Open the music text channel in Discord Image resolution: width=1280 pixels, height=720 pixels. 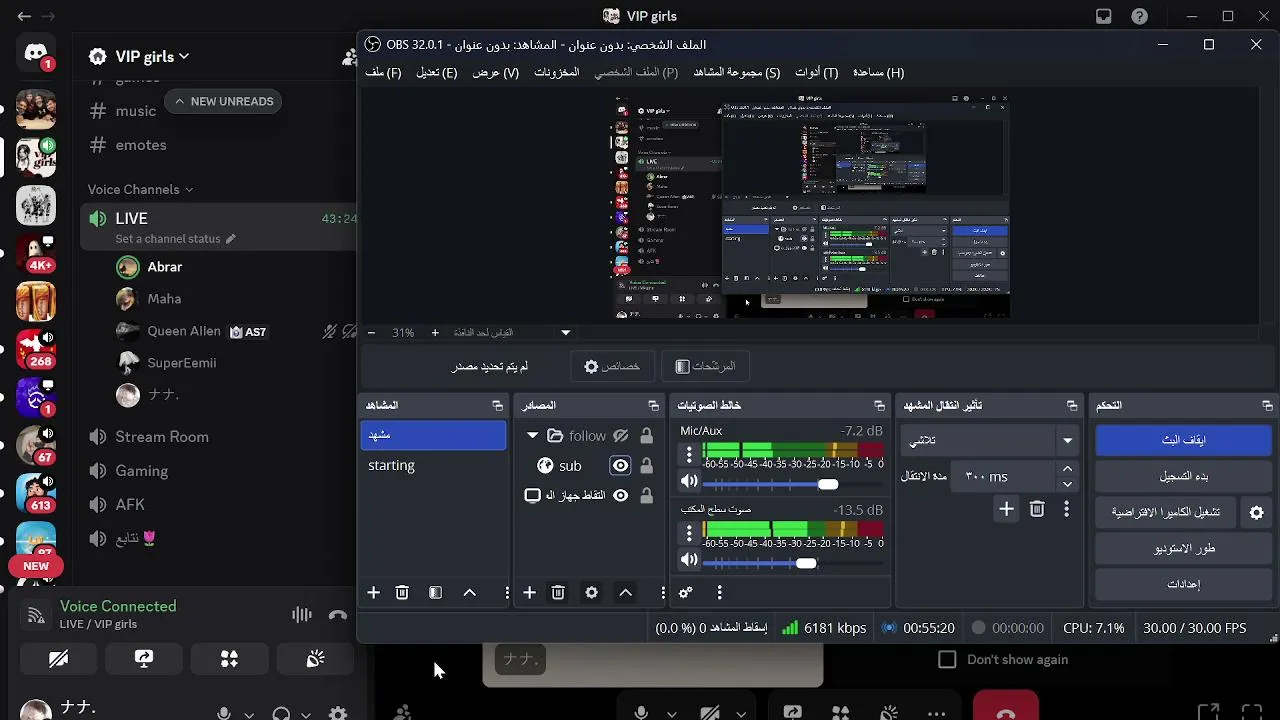click(x=135, y=111)
